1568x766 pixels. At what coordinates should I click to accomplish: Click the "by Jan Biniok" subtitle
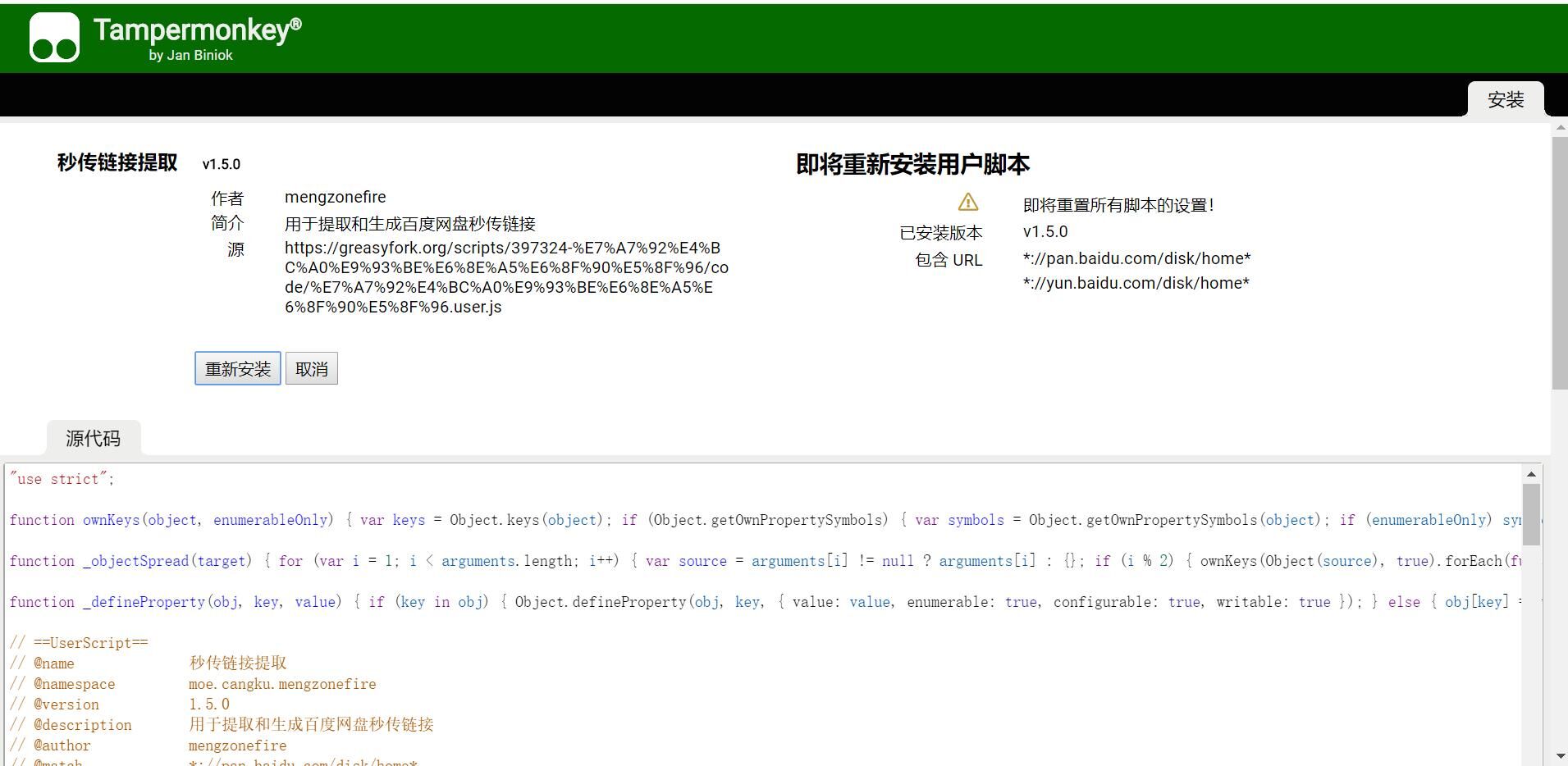pyautogui.click(x=190, y=55)
